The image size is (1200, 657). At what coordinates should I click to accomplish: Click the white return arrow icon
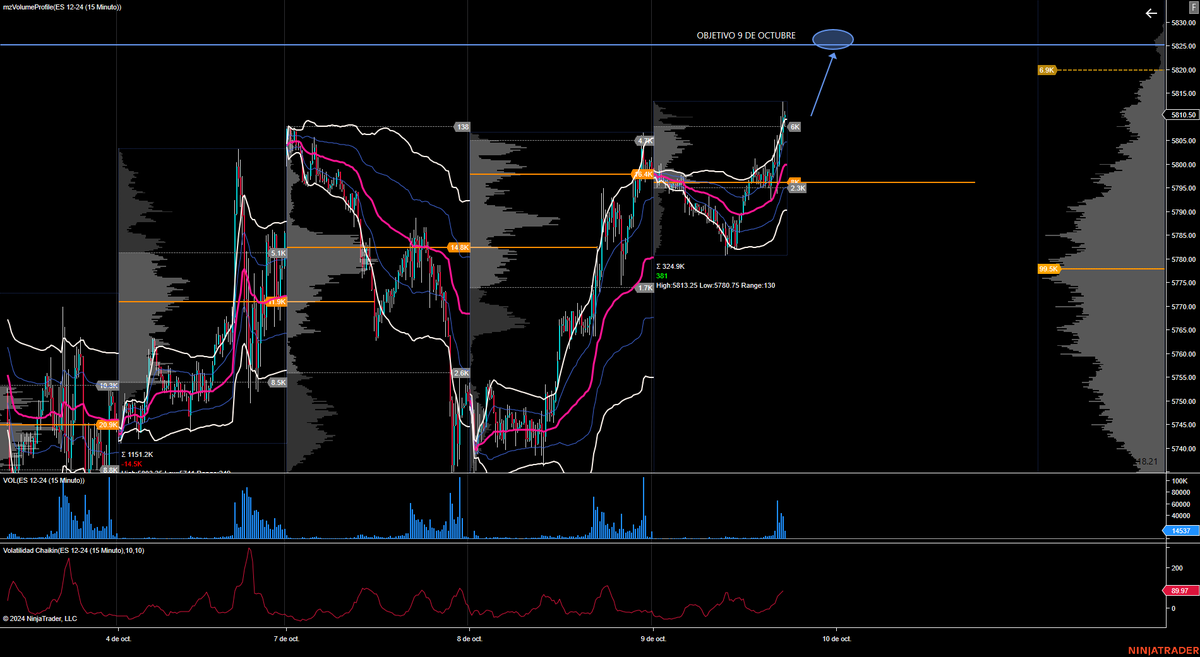[1150, 13]
